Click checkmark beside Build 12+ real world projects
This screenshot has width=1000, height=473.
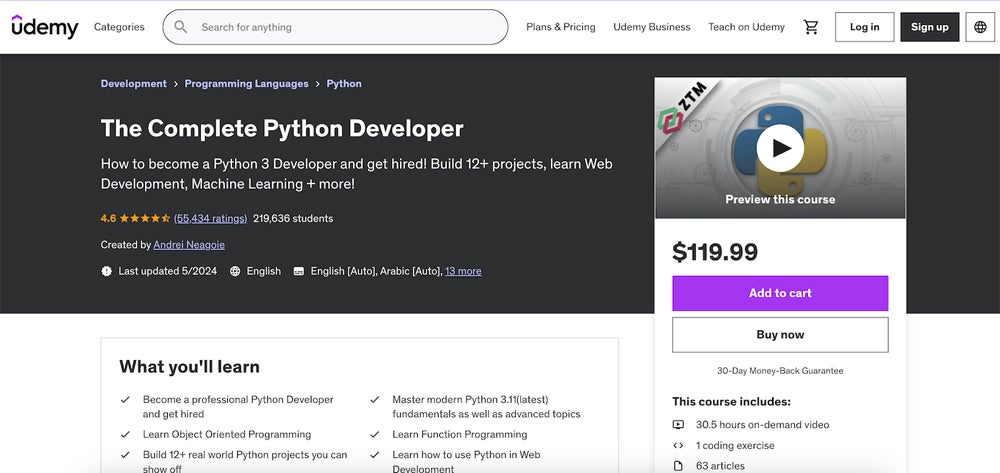tap(125, 455)
